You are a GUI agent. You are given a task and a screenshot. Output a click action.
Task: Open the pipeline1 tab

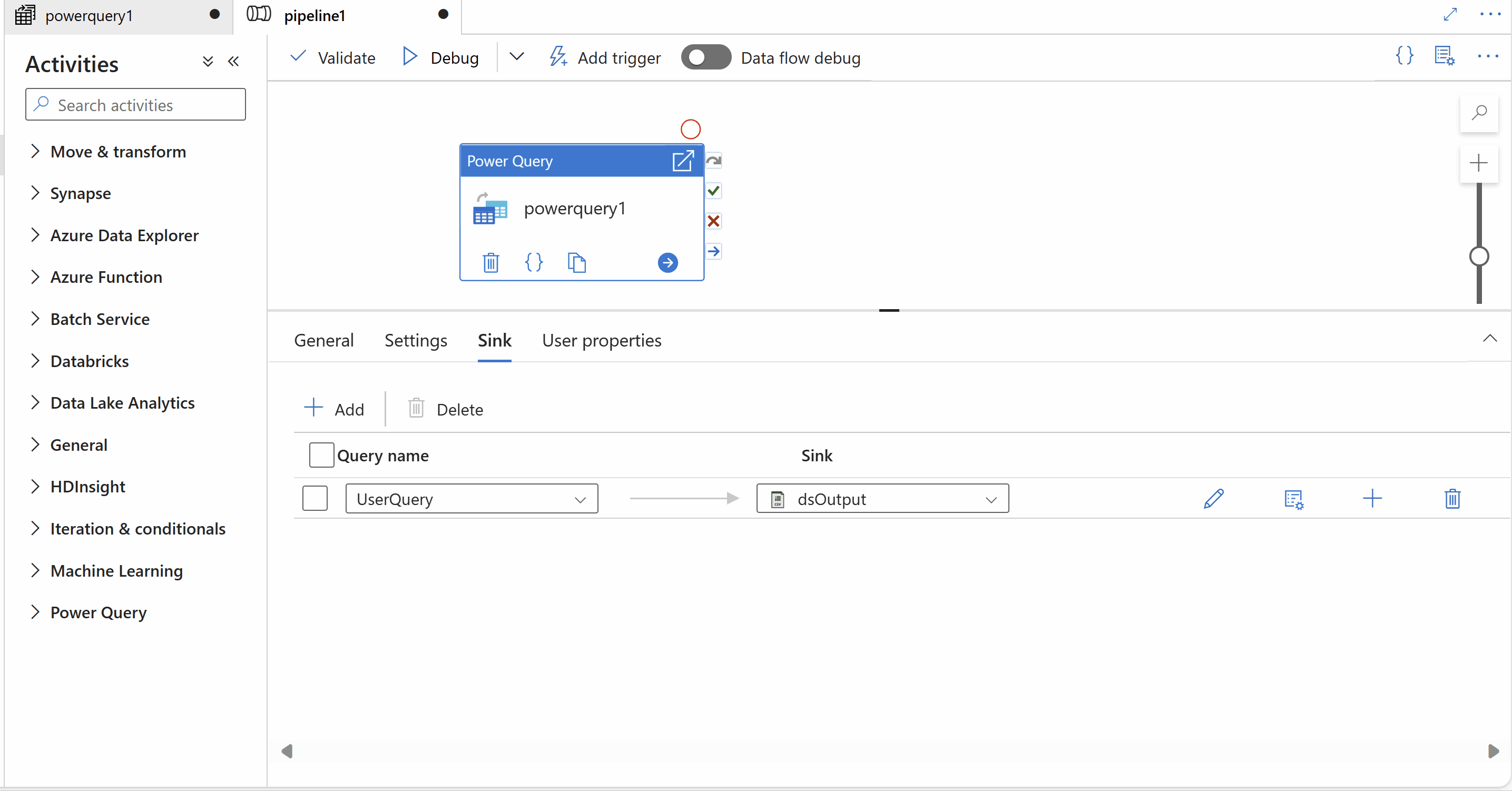(315, 16)
